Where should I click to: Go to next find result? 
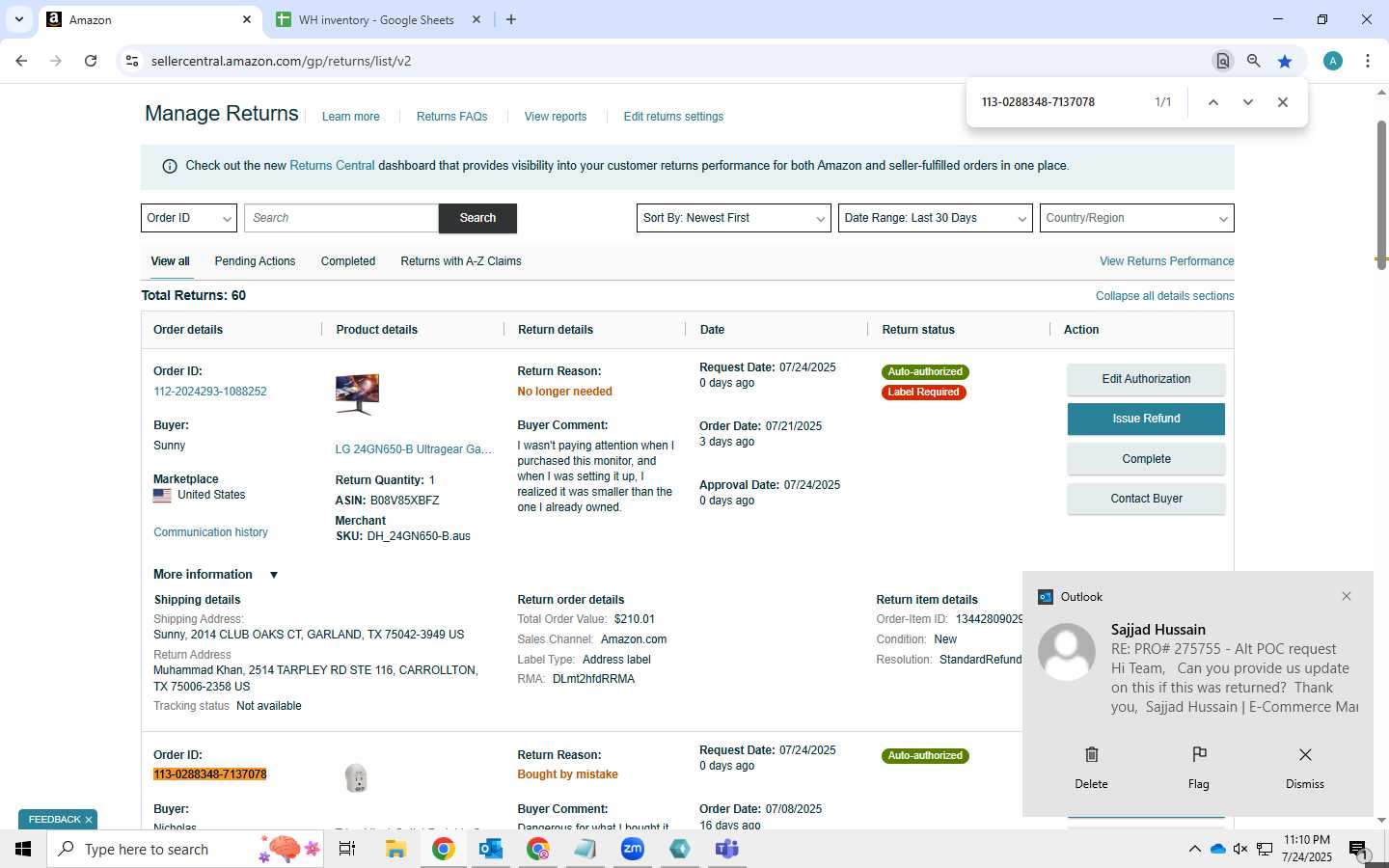coord(1248,102)
